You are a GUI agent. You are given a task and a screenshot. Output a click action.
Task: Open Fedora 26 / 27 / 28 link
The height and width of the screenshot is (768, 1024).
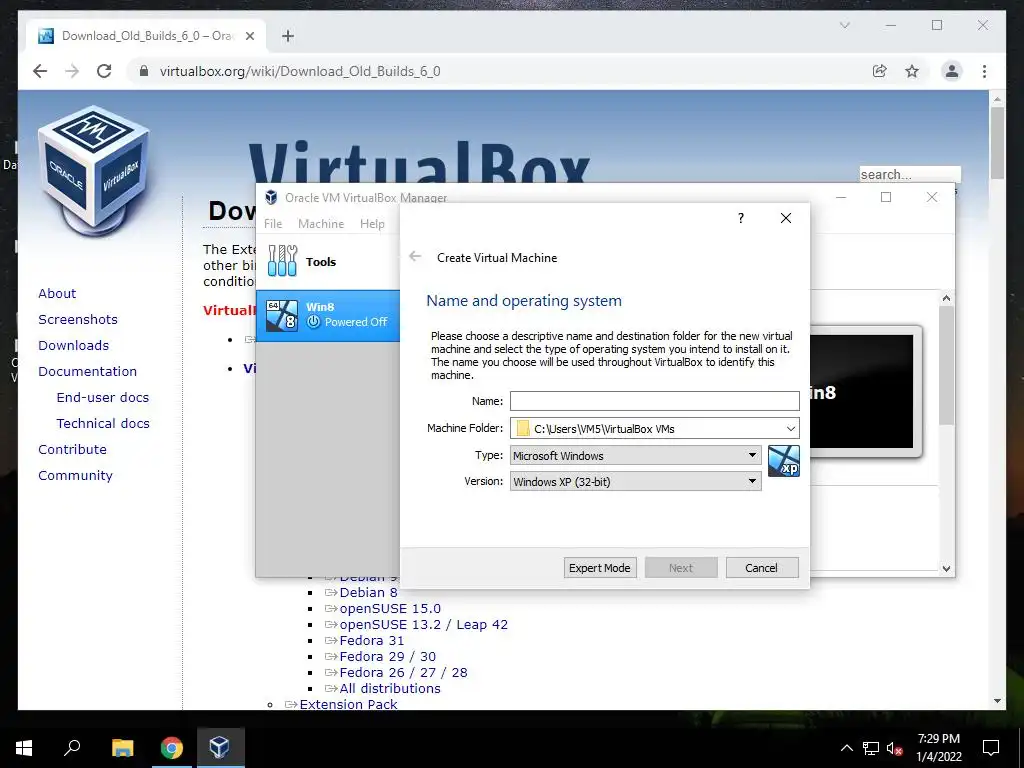pyautogui.click(x=404, y=673)
